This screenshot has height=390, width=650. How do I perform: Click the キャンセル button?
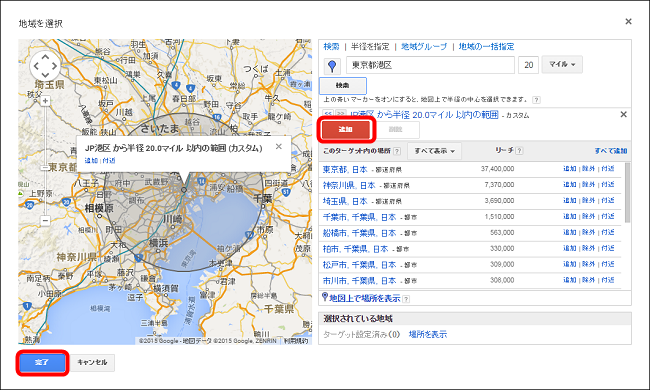[92, 363]
